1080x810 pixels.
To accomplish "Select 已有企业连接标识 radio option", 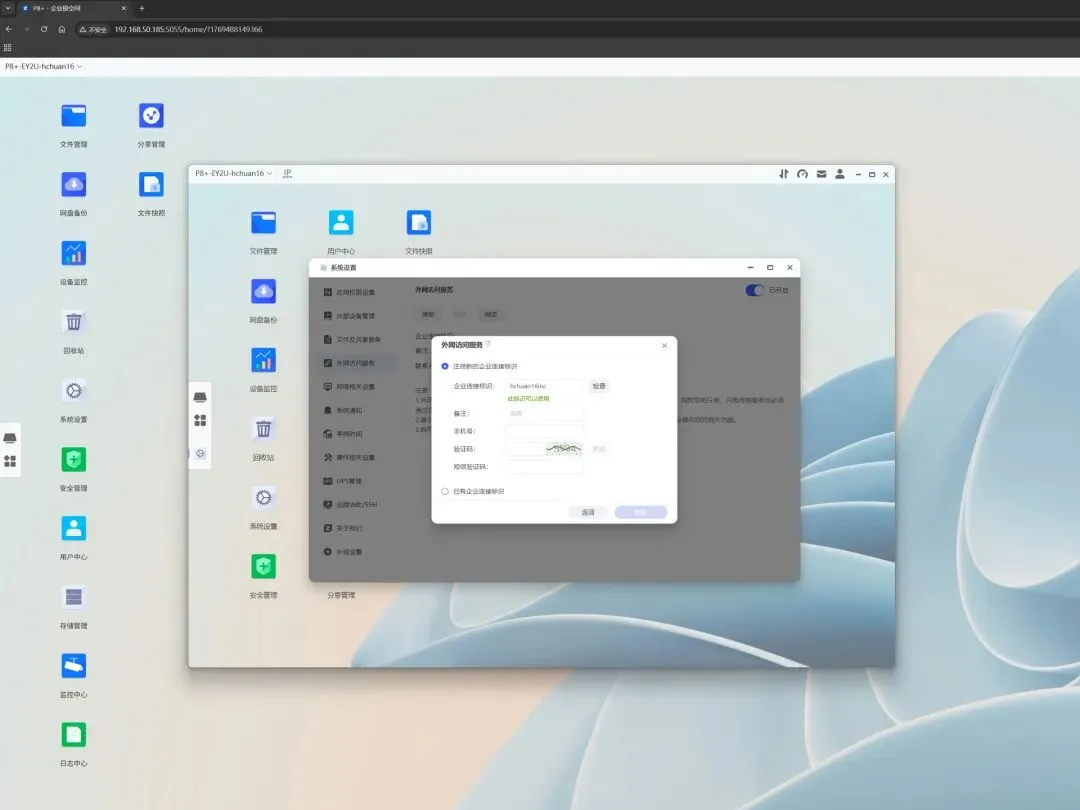I will 445,491.
